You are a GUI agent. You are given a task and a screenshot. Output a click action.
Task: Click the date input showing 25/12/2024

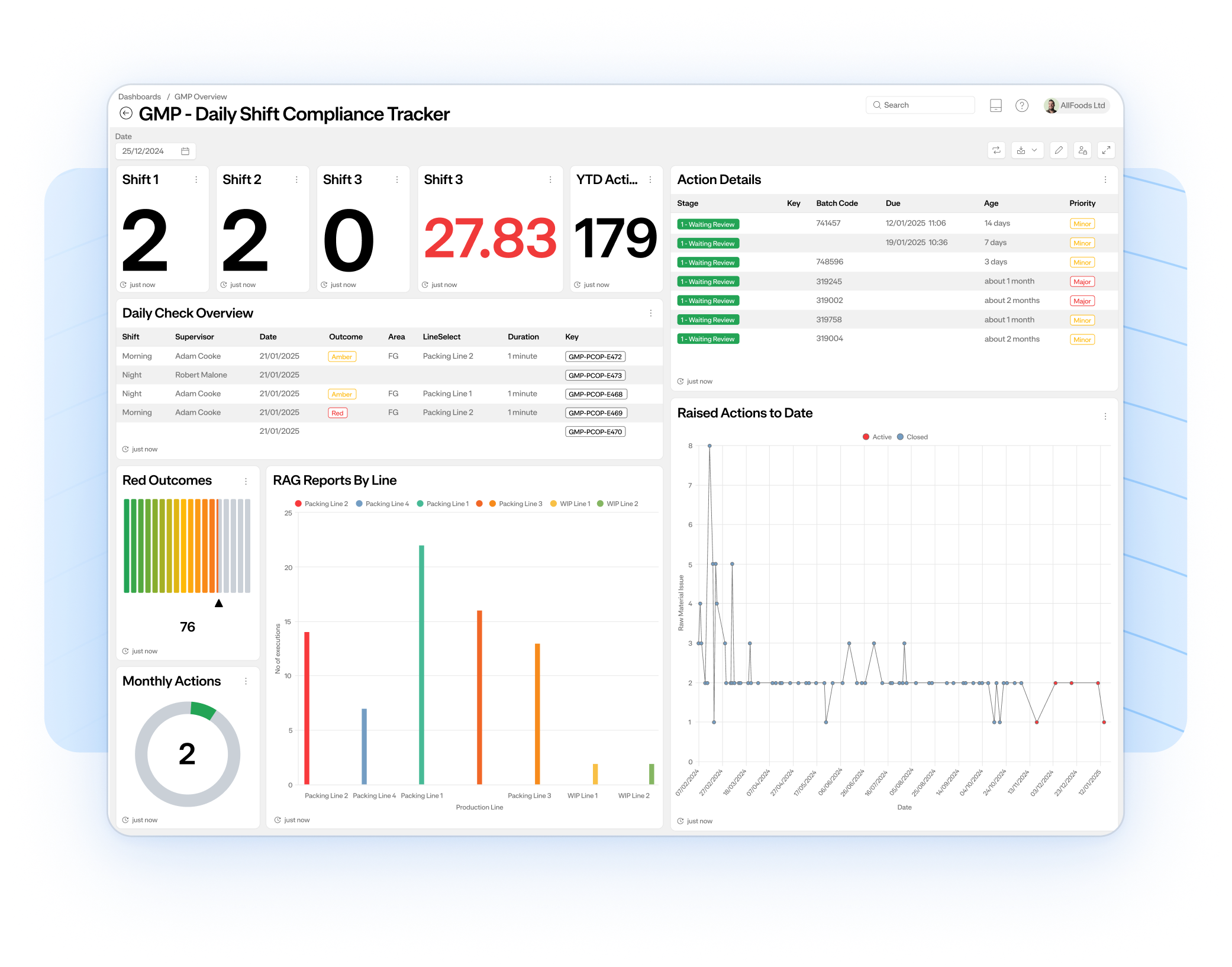(x=155, y=151)
